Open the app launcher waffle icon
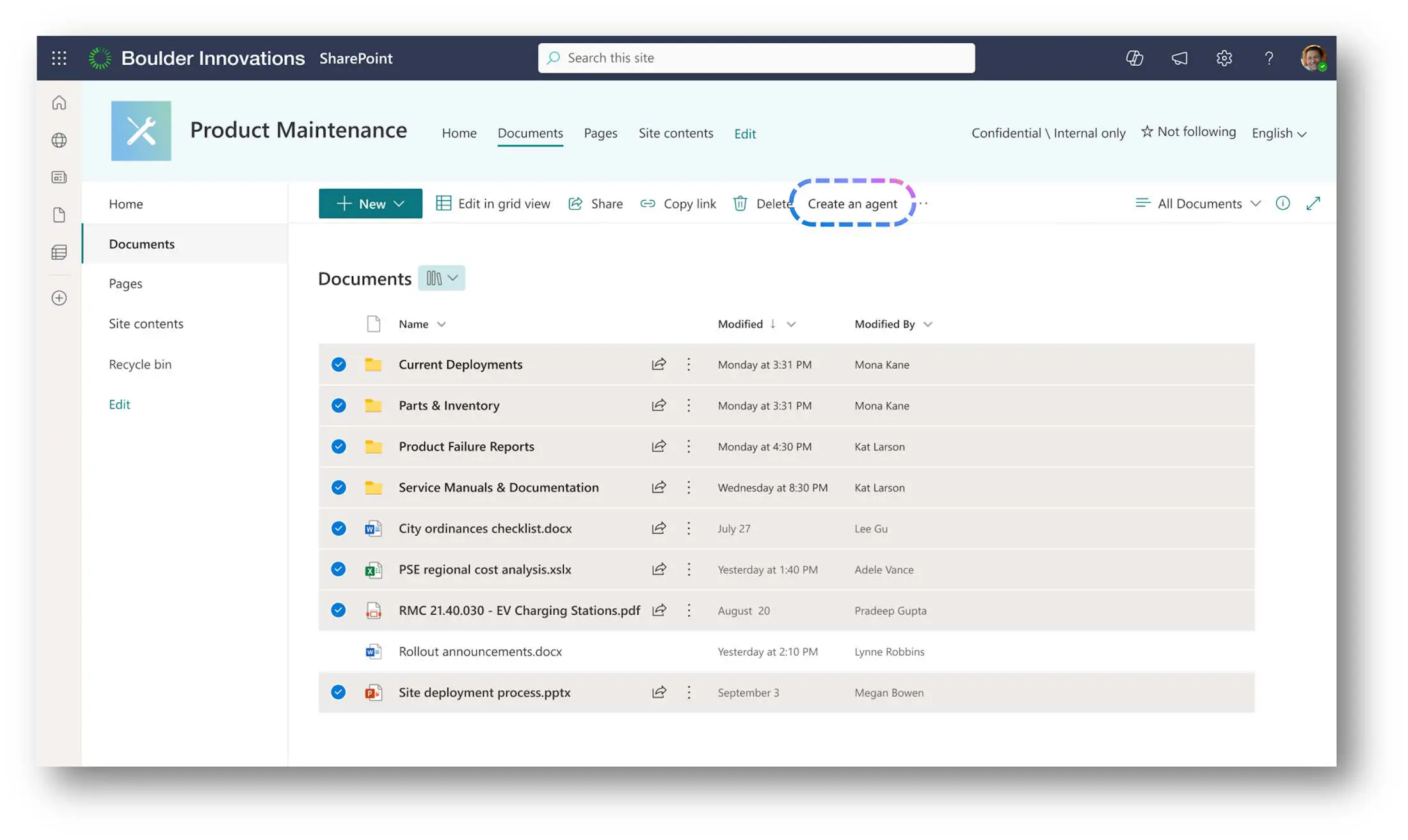 [x=59, y=58]
